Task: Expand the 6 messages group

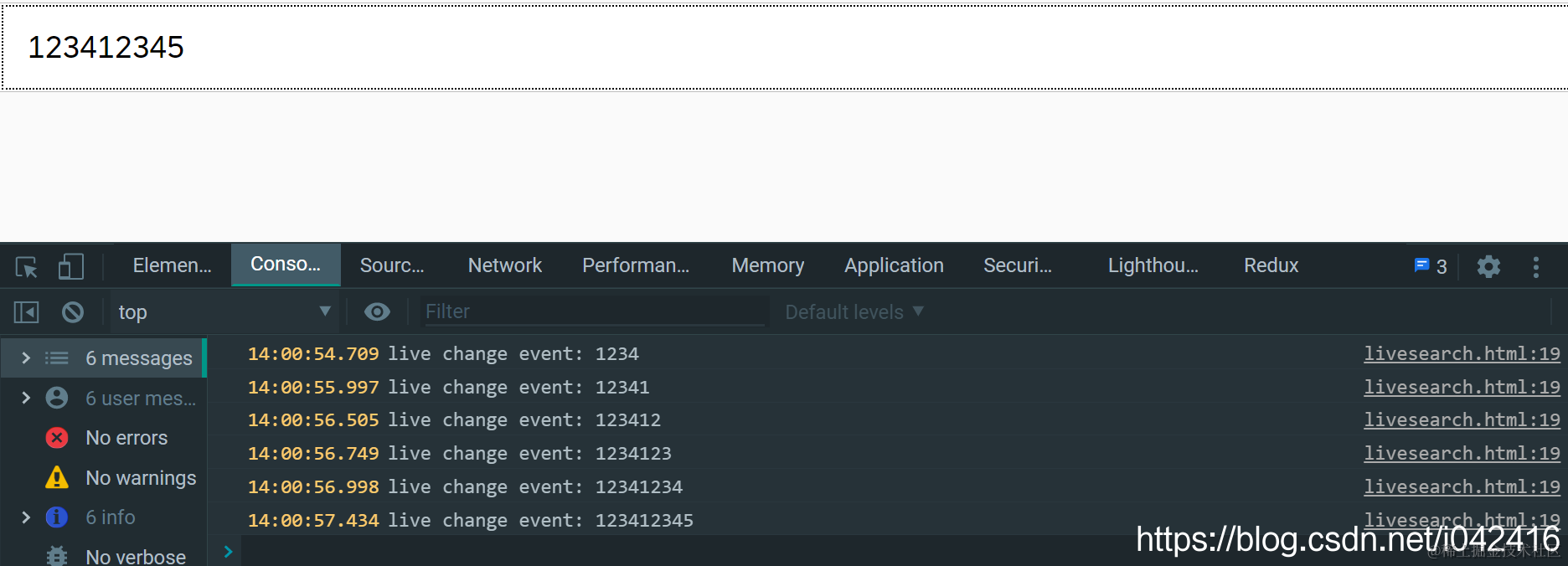Action: click(x=26, y=358)
